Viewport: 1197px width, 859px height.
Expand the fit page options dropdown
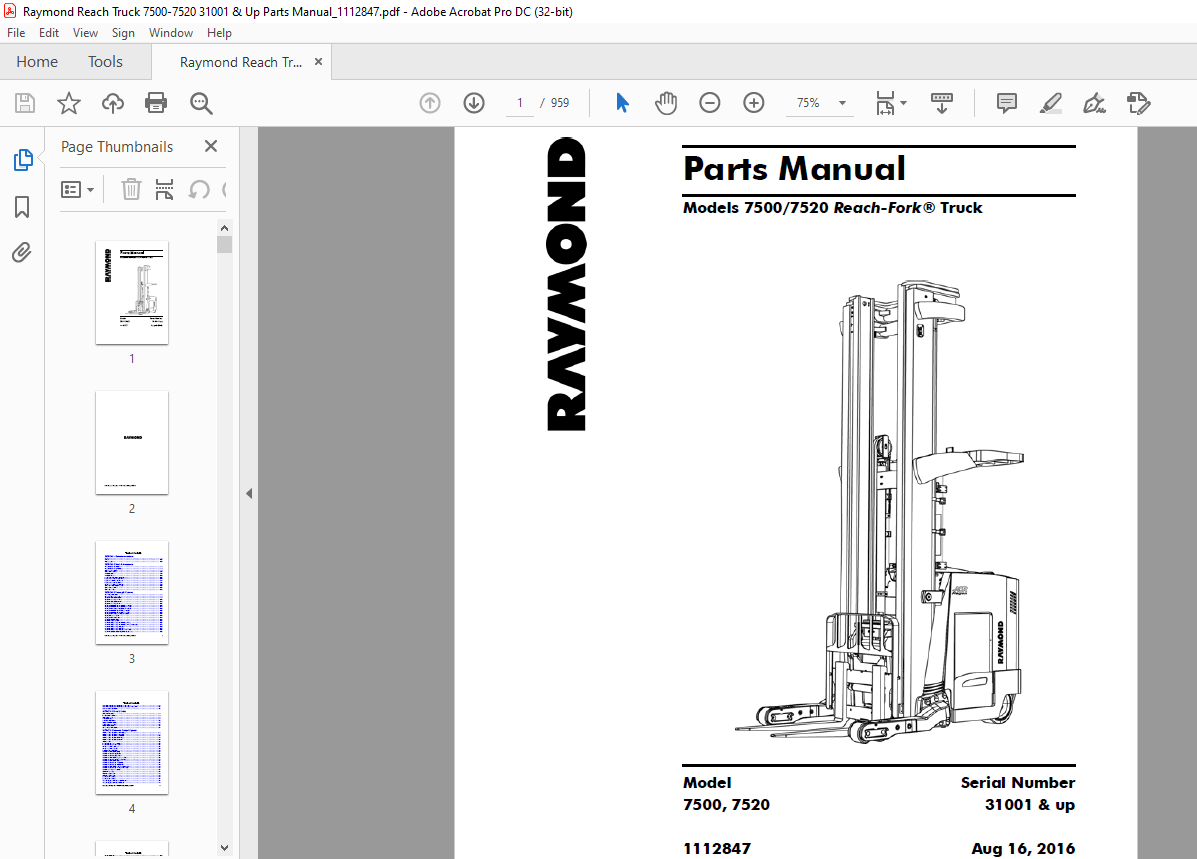click(903, 103)
